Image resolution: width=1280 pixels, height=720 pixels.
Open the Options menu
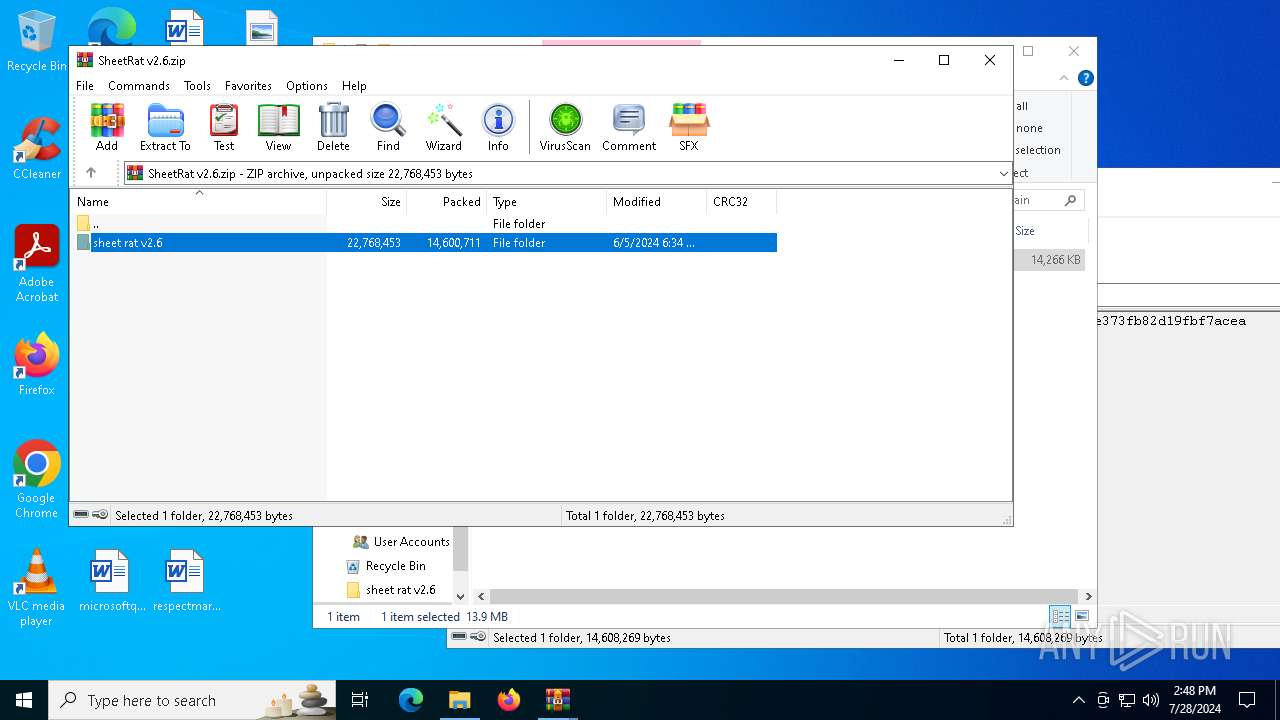click(307, 86)
